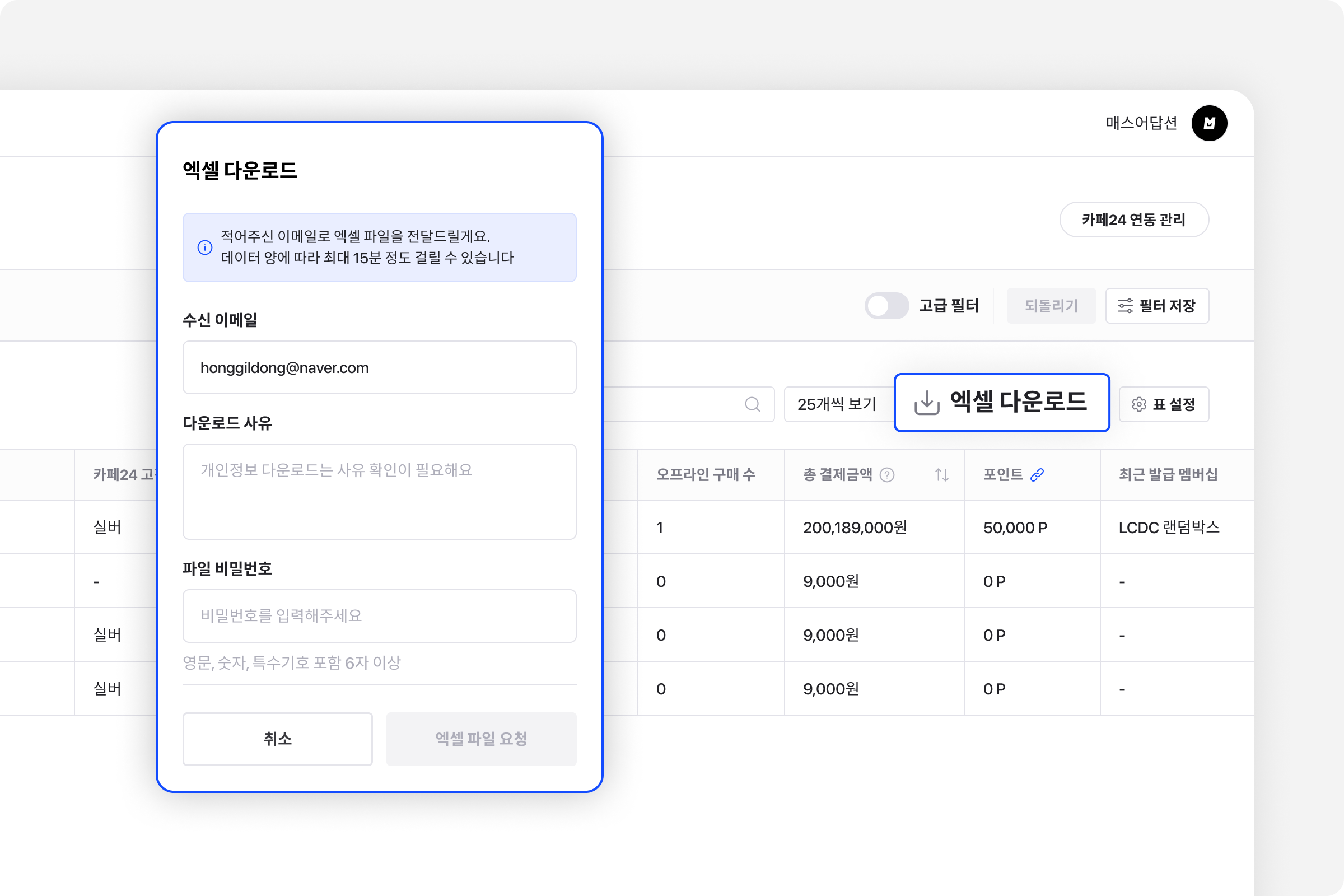Click the 필터 저장 button

[1156, 306]
